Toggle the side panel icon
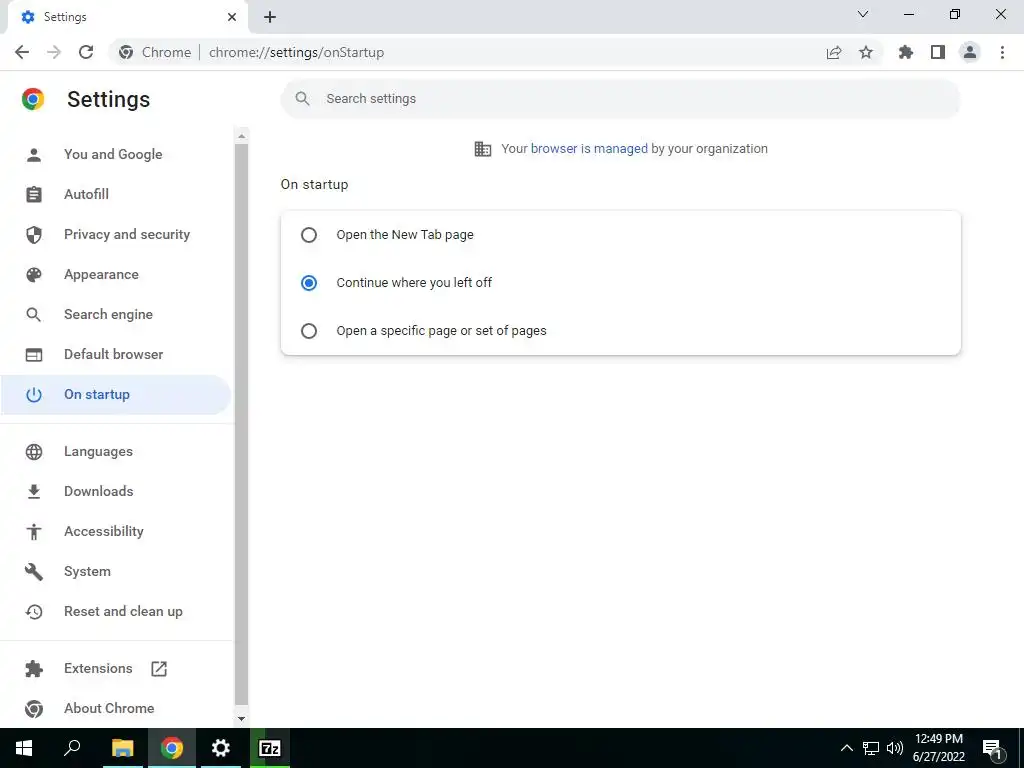This screenshot has height=768, width=1024. click(938, 52)
